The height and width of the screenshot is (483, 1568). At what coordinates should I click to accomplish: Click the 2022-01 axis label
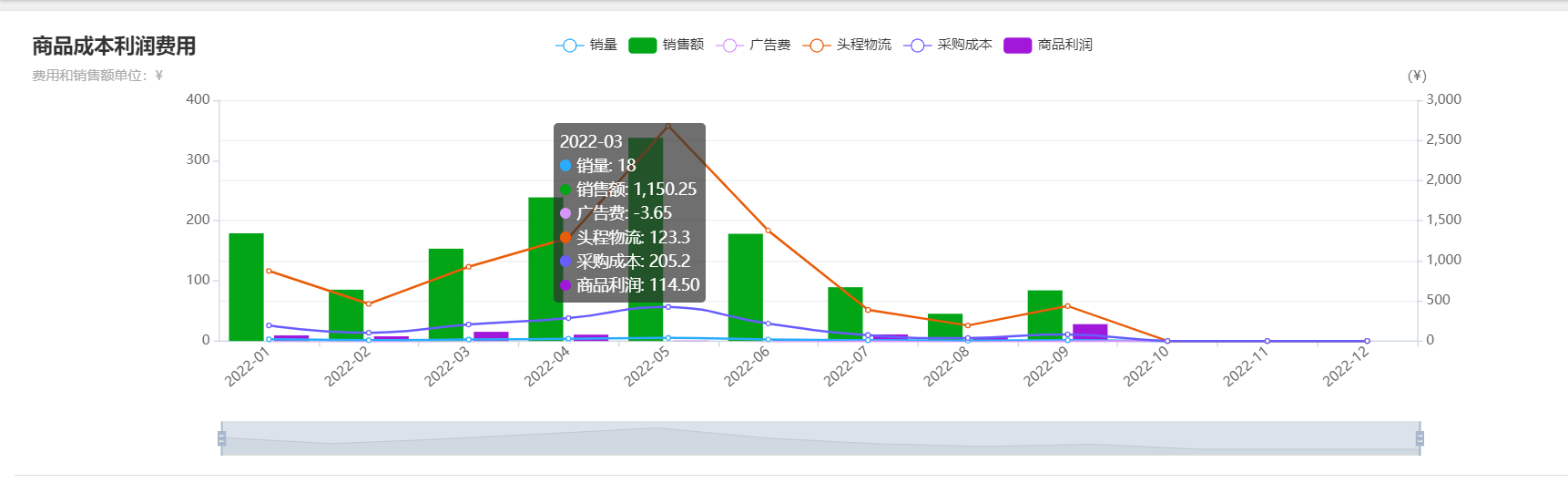[x=248, y=367]
